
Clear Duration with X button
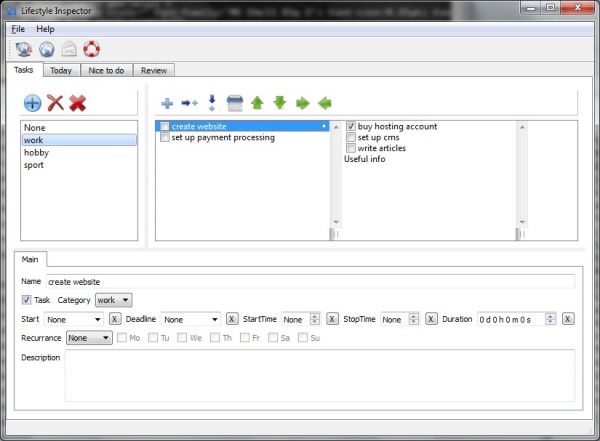[x=568, y=319]
